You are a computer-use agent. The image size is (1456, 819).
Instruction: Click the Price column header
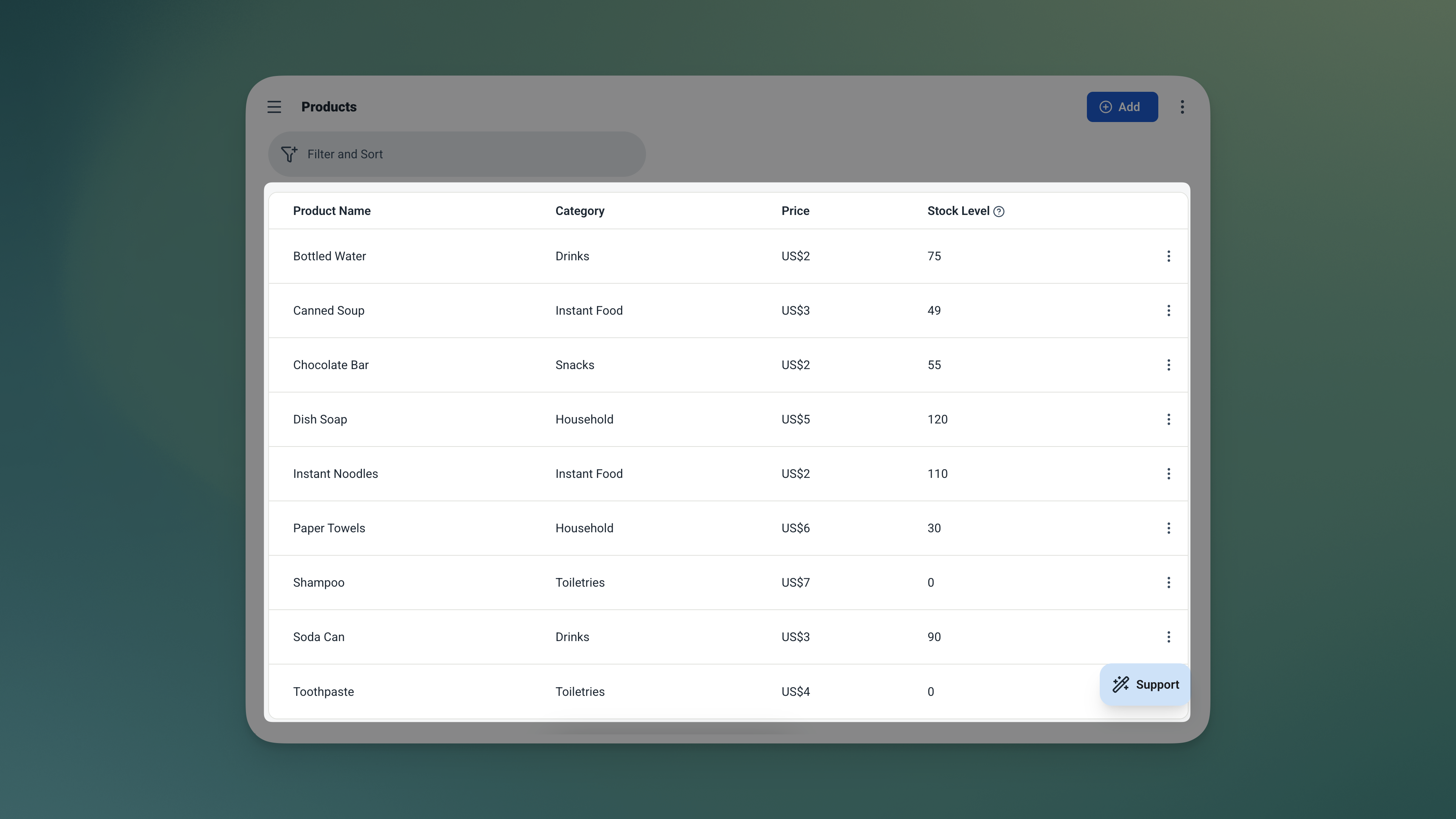(x=795, y=211)
